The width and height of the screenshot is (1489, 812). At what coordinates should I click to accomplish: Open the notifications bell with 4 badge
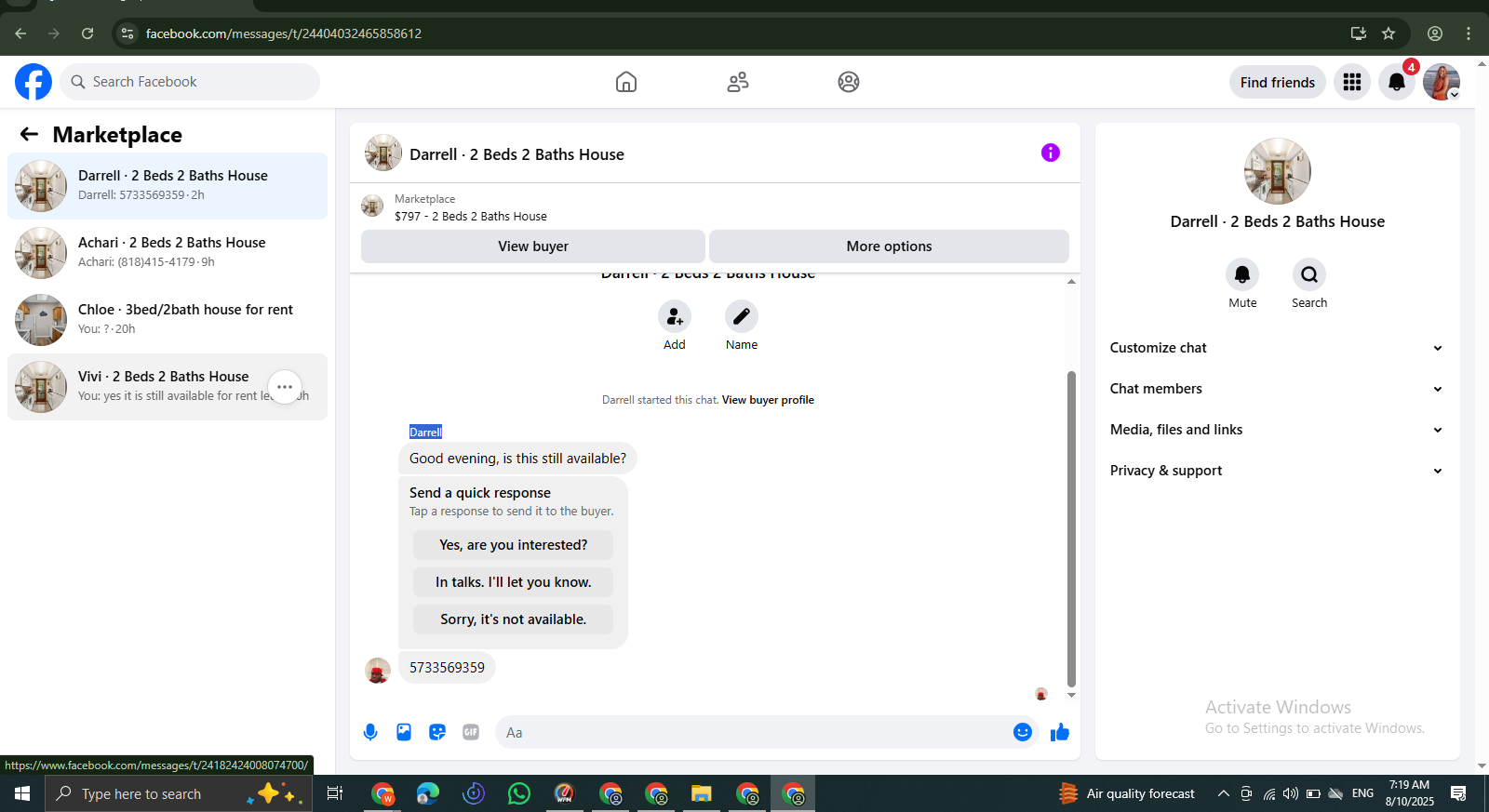tap(1397, 82)
